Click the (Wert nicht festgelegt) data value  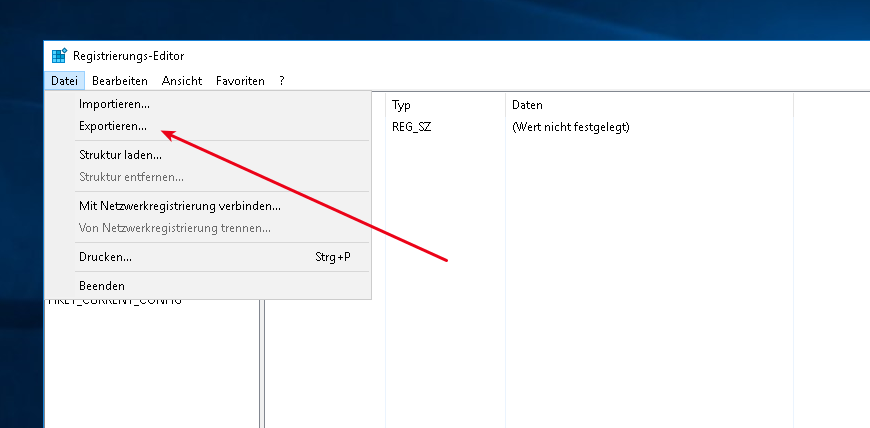[x=570, y=127]
